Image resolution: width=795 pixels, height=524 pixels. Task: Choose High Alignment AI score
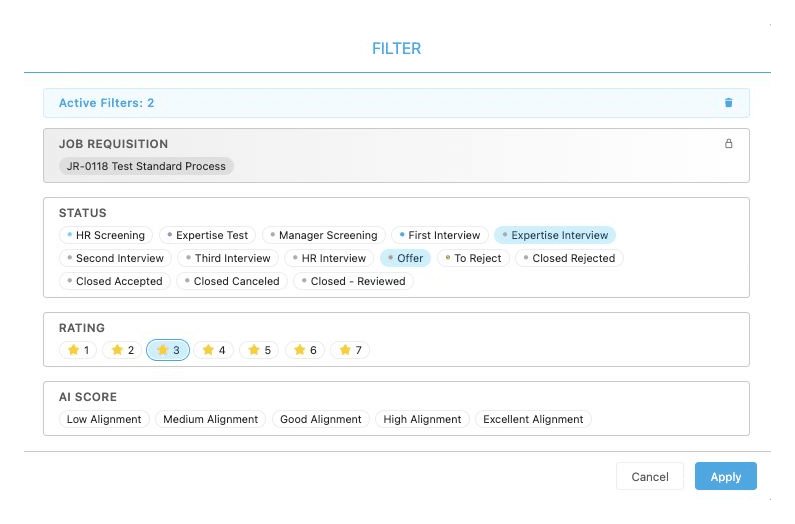422,420
